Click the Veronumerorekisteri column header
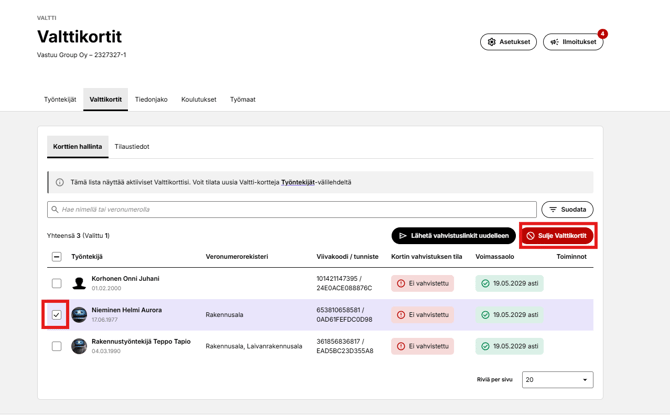The height and width of the screenshot is (417, 670). coord(237,257)
